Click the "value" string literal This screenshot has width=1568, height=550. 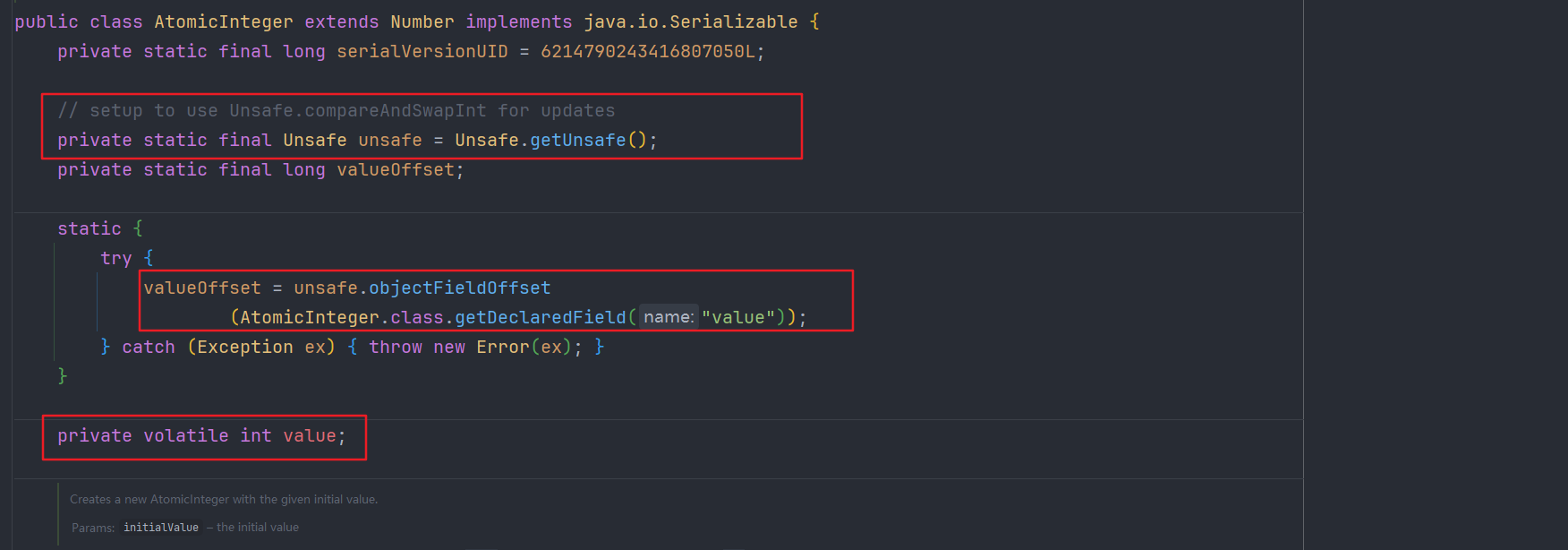[x=738, y=317]
